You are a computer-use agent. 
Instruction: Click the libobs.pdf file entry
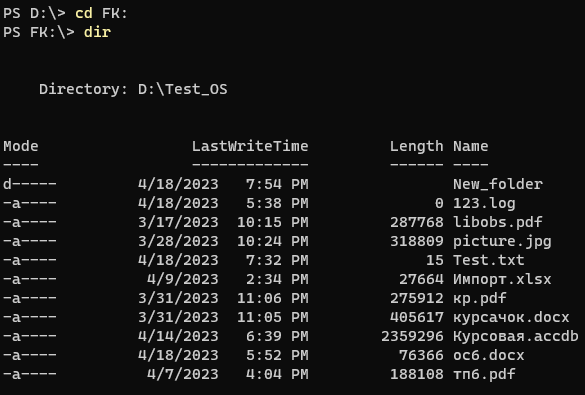[x=498, y=222]
